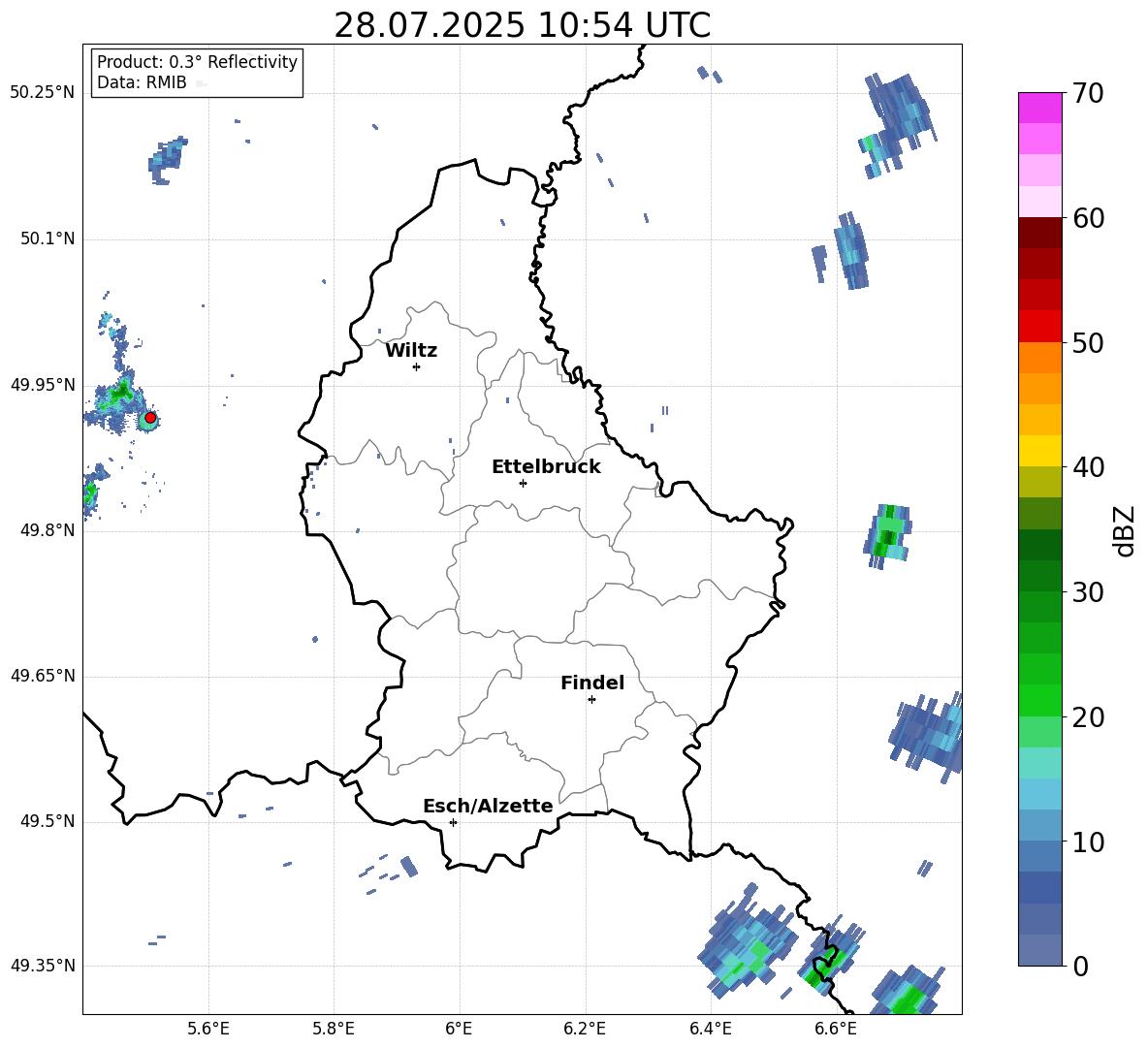Click the Esch/Alzette label
This screenshot has height=1048, width=1148.
[488, 806]
